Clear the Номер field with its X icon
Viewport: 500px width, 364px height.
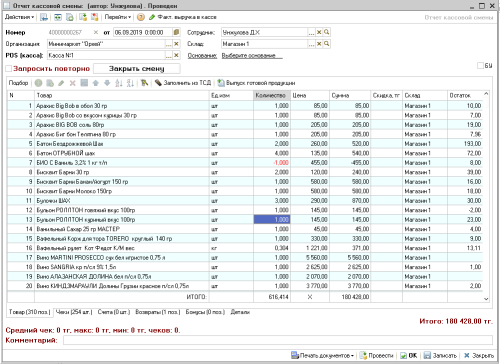tap(96, 32)
